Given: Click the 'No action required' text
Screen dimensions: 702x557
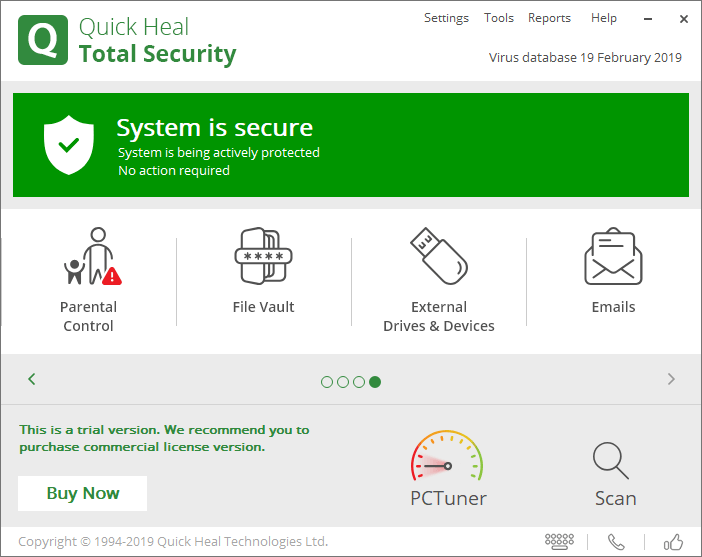Looking at the screenshot, I should pyautogui.click(x=174, y=171).
